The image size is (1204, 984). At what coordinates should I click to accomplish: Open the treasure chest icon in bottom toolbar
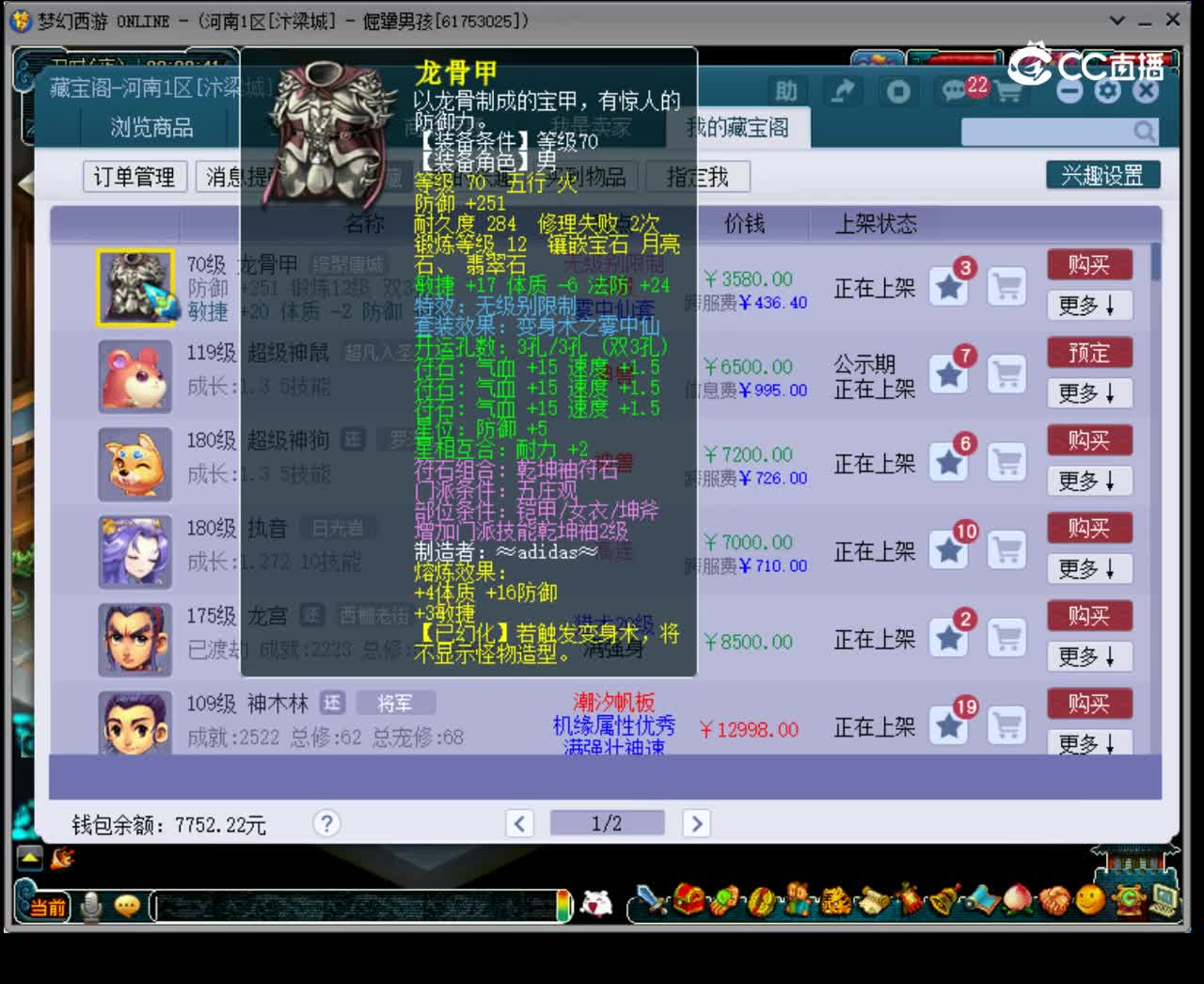pos(689,900)
